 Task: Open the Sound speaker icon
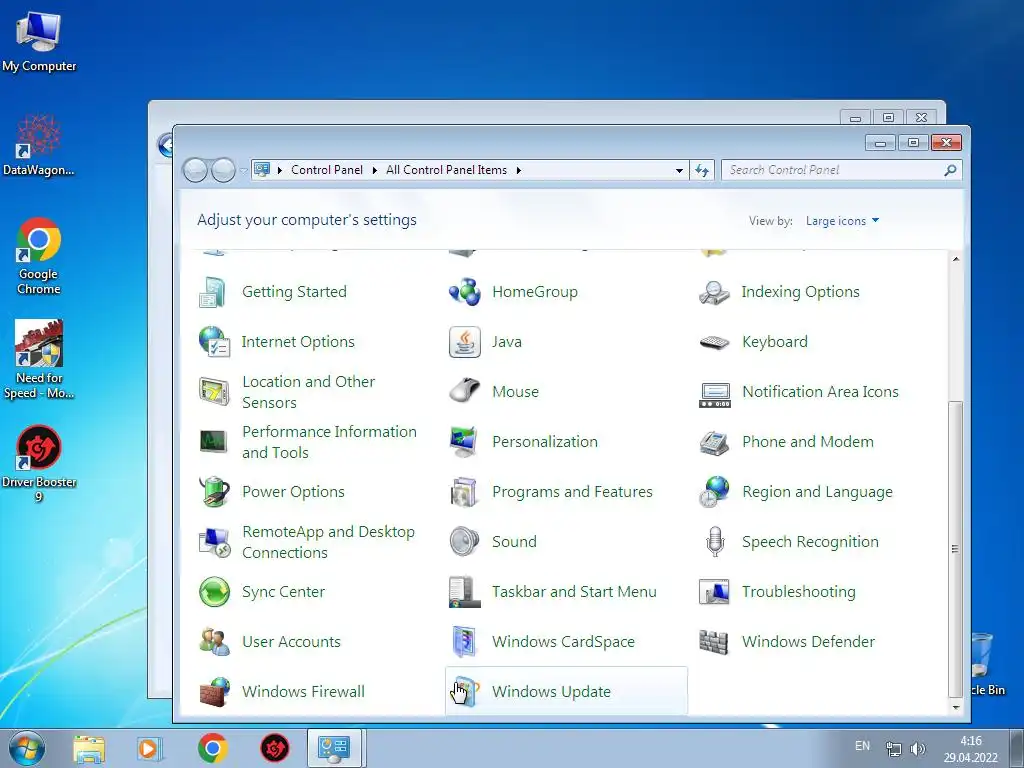pyautogui.click(x=464, y=542)
